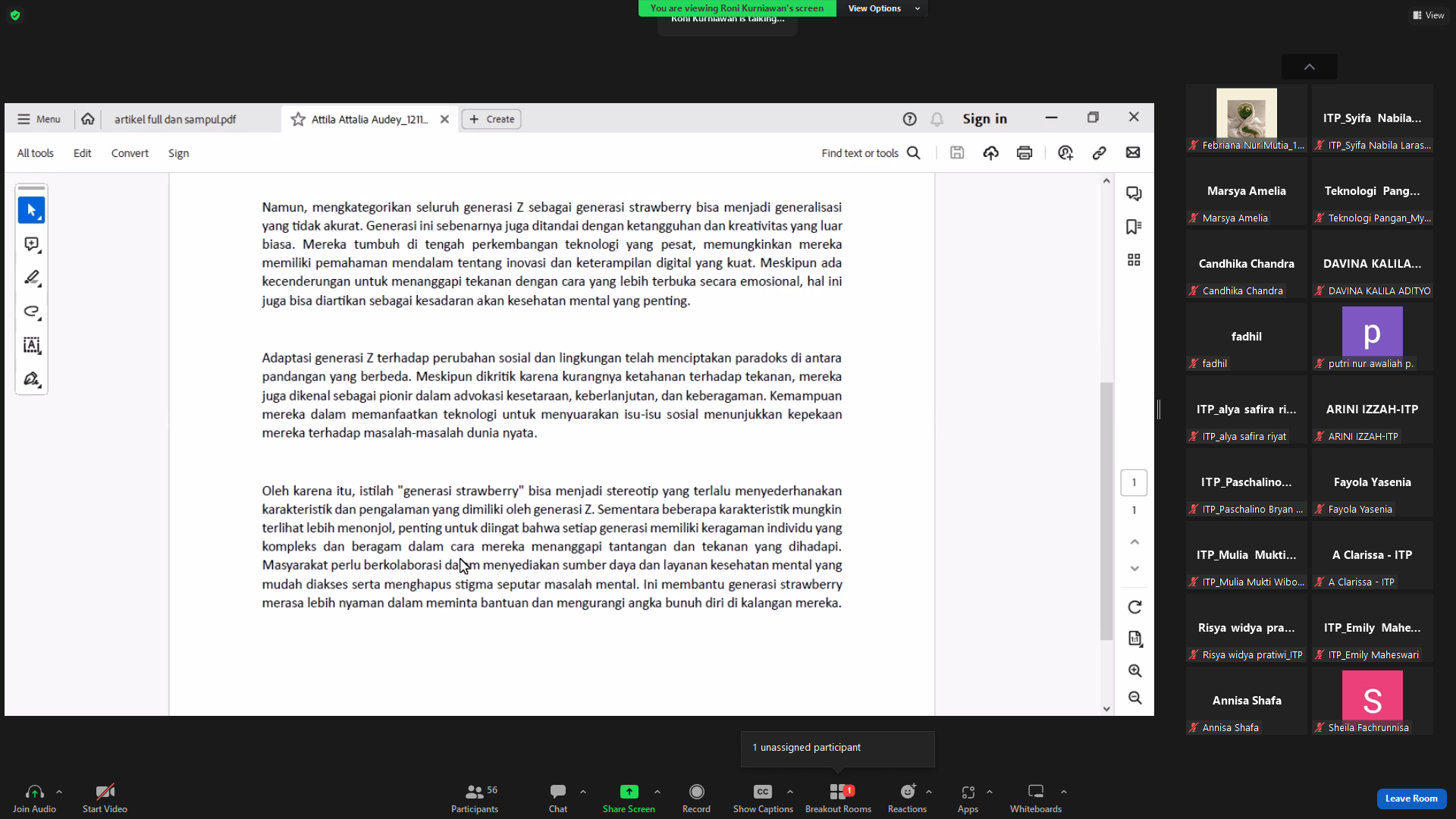Viewport: 1456px width, 819px height.
Task: Expand reactions options arrow
Action: pyautogui.click(x=929, y=792)
